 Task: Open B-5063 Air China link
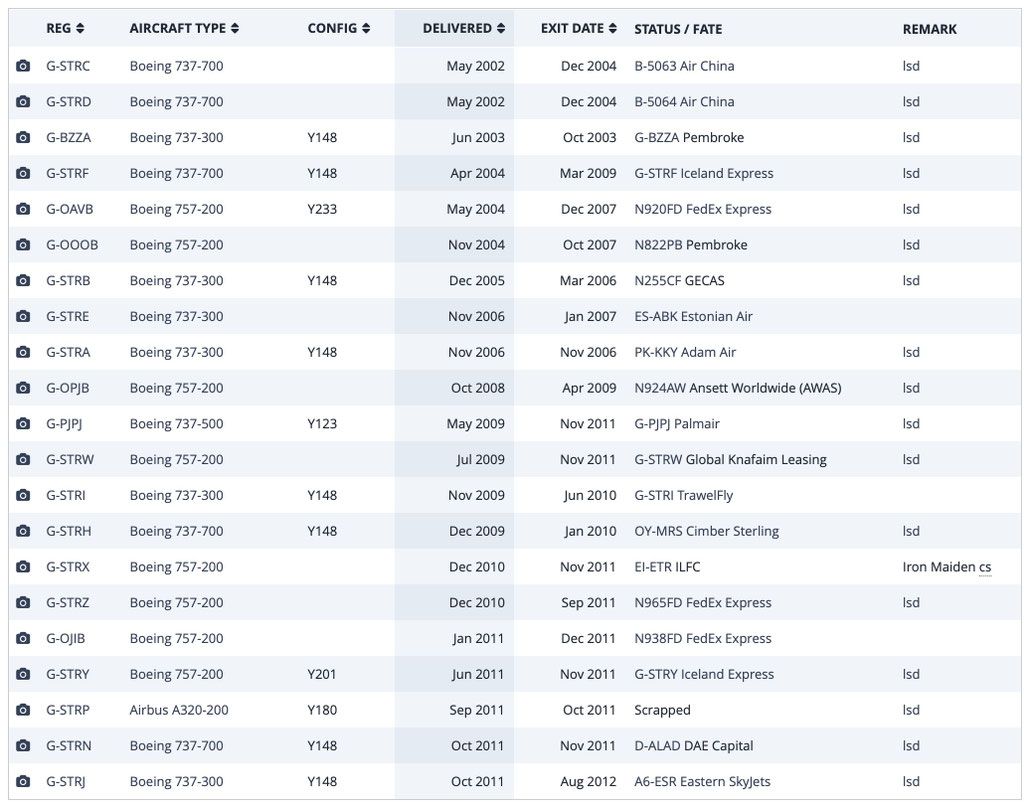[684, 66]
